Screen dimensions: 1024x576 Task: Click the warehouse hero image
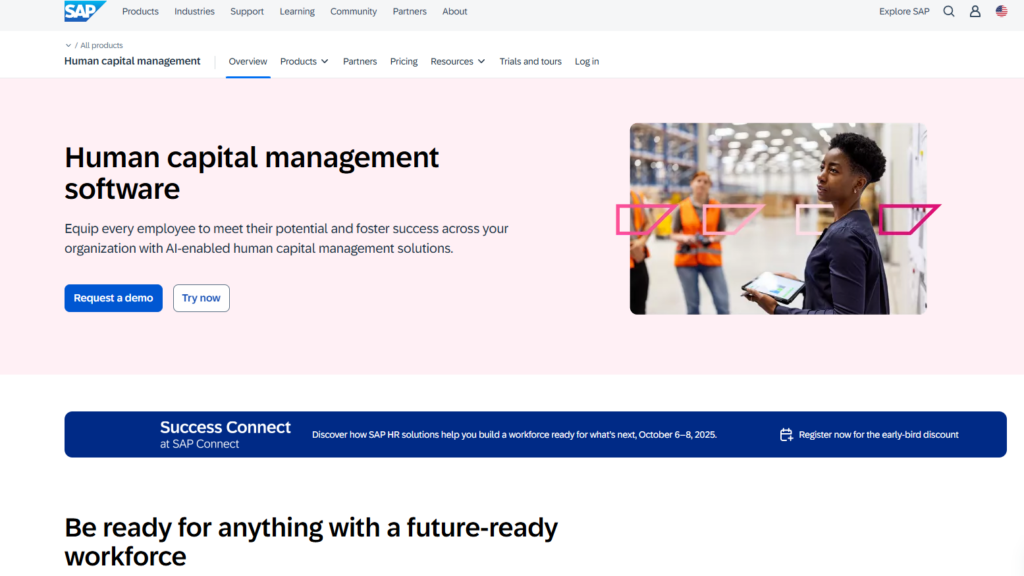778,218
